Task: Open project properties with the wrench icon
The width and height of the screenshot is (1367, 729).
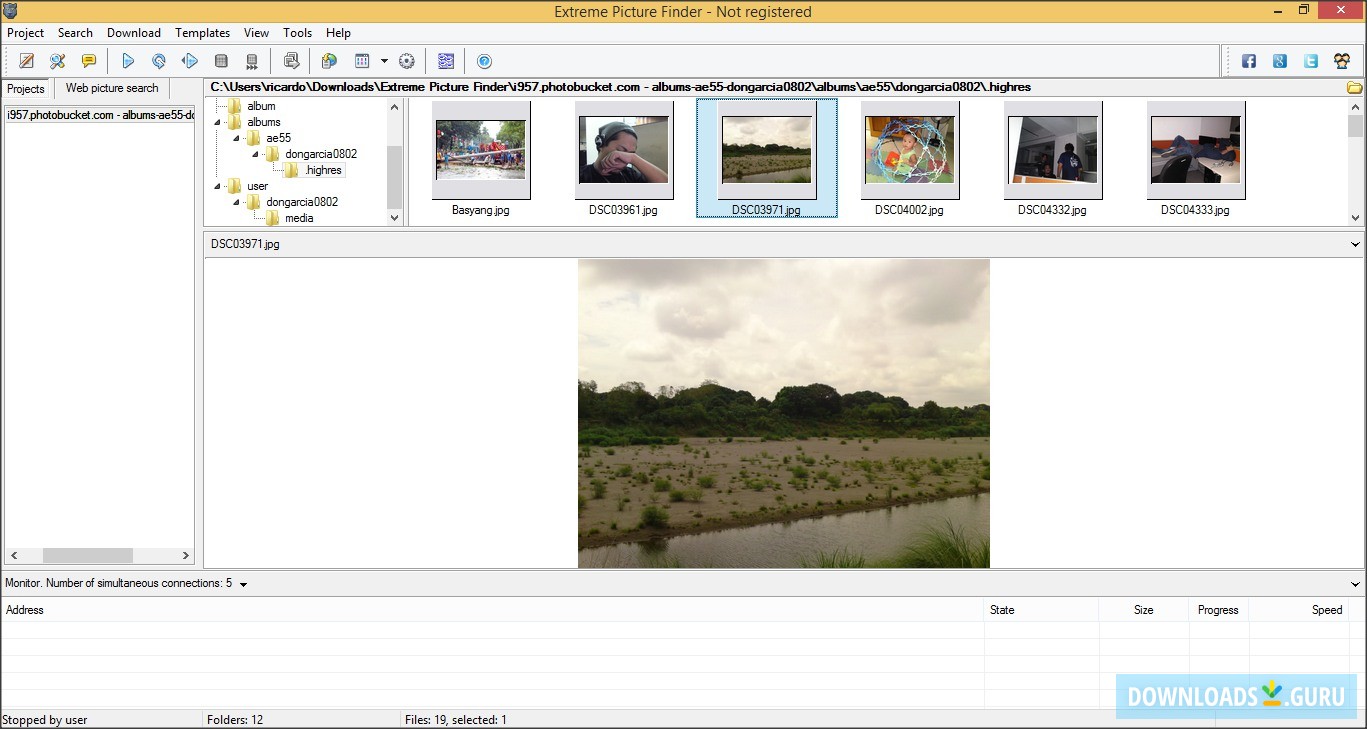Action: (57, 61)
